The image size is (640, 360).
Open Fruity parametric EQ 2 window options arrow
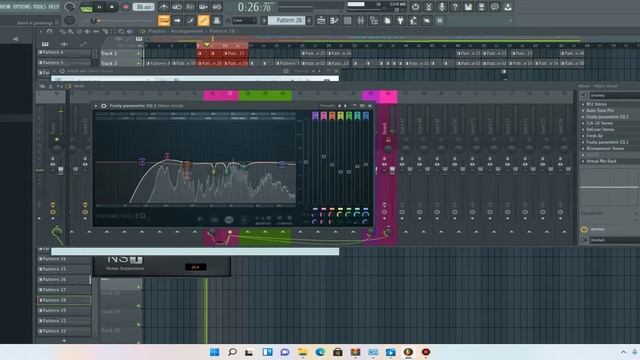coord(96,106)
